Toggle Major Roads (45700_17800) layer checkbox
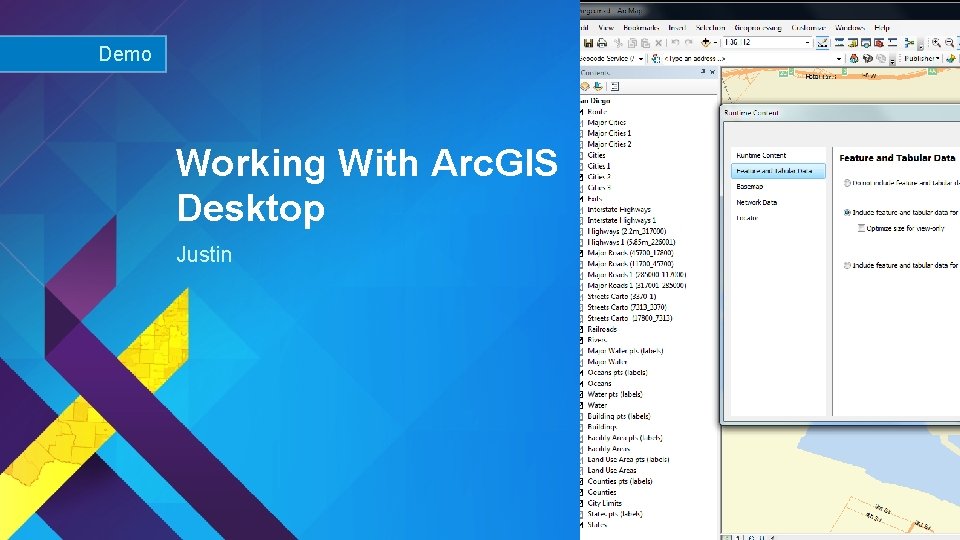Viewport: 960px width, 540px height. click(581, 253)
